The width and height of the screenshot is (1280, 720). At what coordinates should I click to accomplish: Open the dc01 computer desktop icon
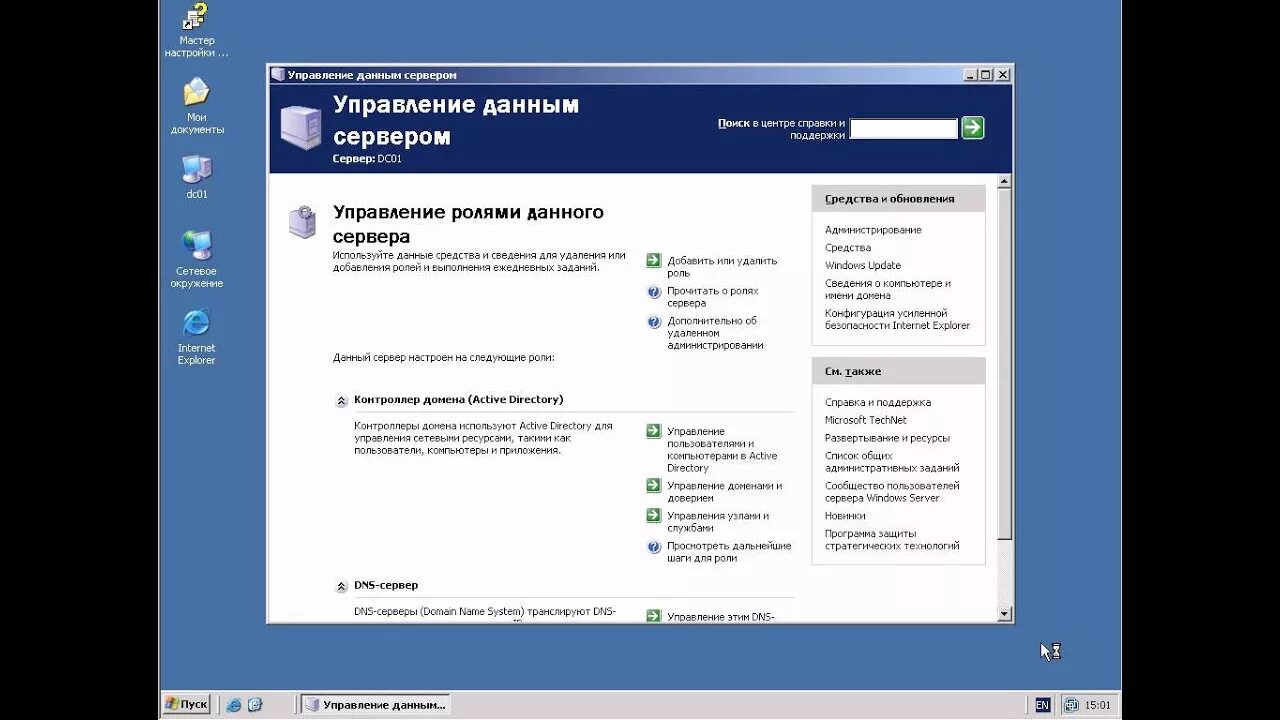(196, 176)
